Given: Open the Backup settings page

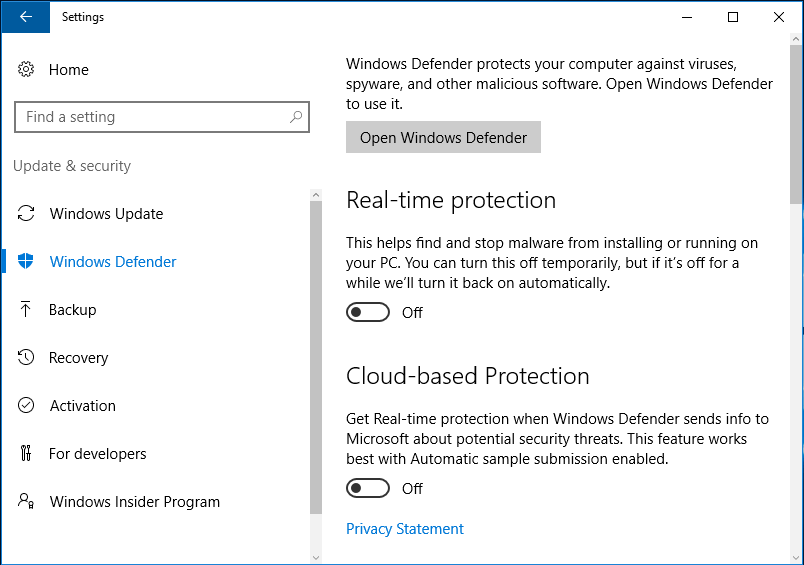Looking at the screenshot, I should pyautogui.click(x=72, y=310).
